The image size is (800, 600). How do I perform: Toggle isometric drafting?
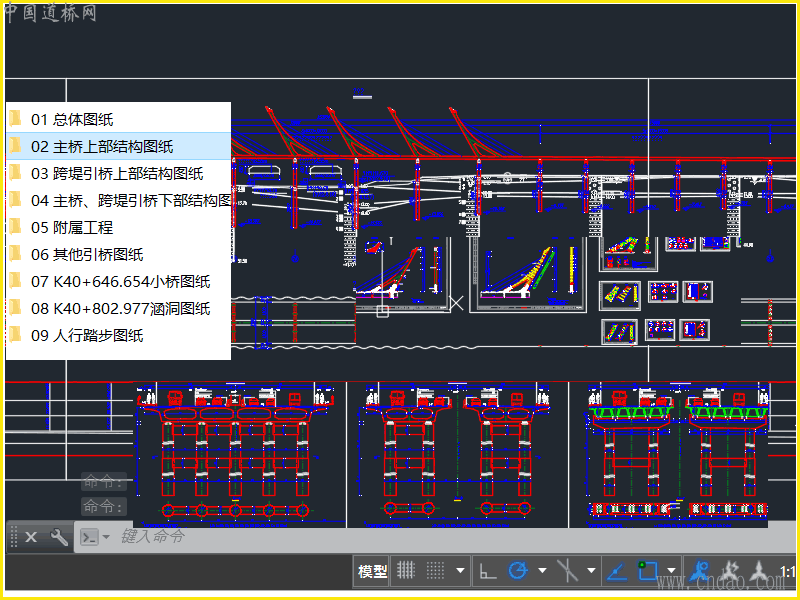tap(567, 570)
